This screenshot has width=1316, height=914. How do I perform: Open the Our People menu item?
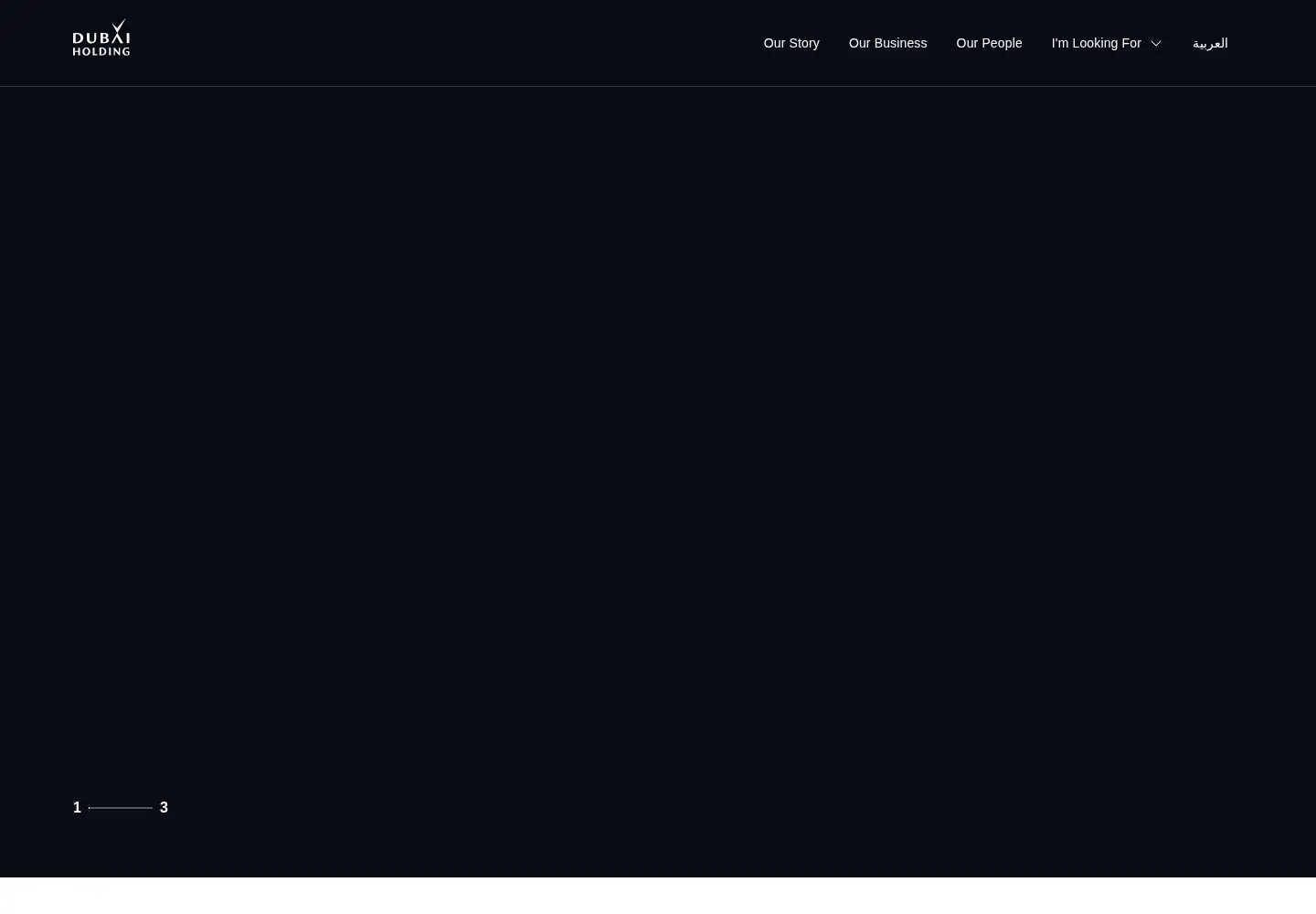click(989, 43)
